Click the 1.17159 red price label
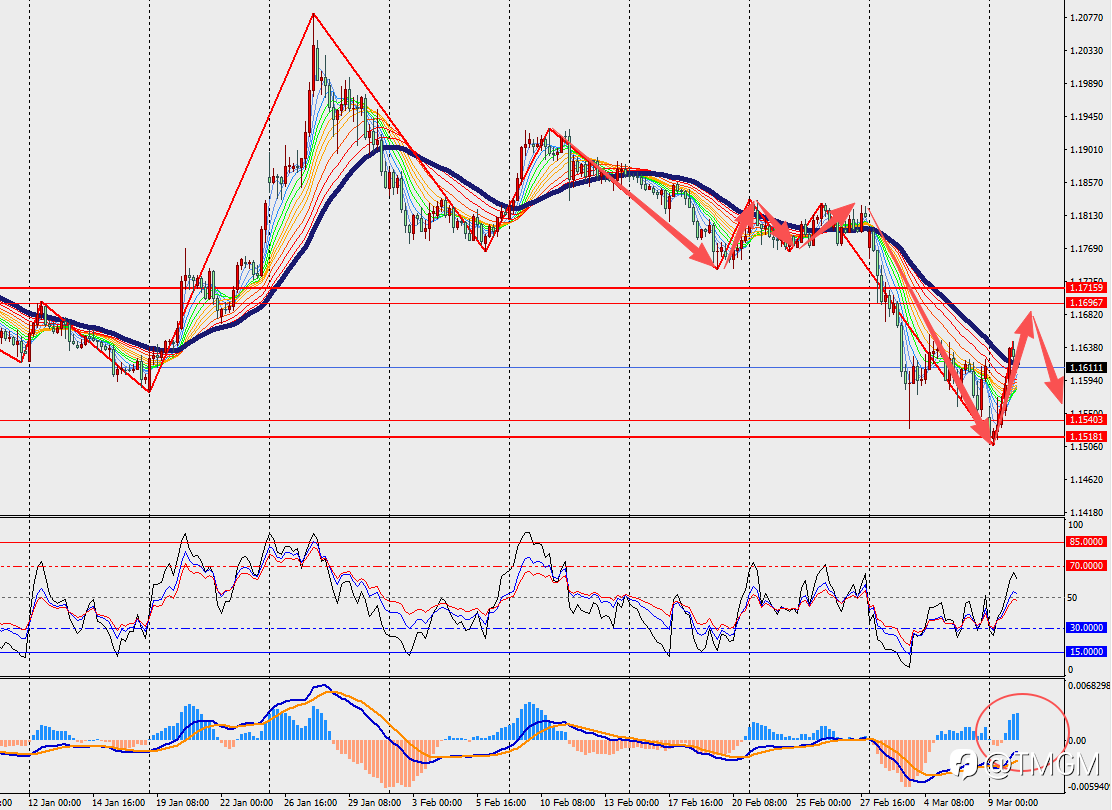Screen dimensions: 1112x810 (1086, 287)
